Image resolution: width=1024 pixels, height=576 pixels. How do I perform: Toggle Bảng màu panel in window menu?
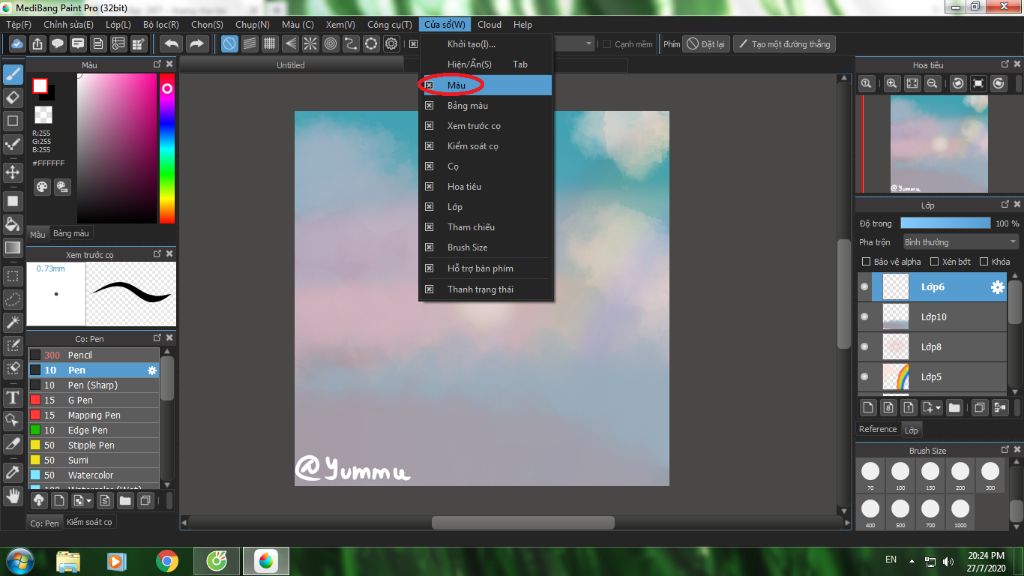[x=486, y=105]
